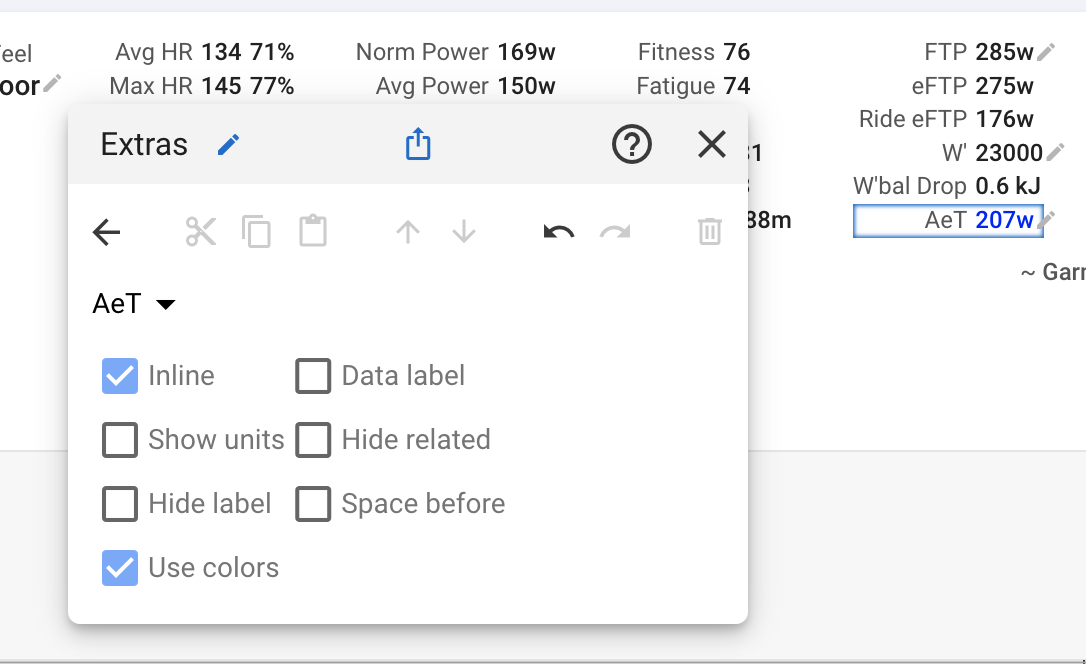Open the help question mark icon
The image size is (1086, 664).
(x=631, y=146)
